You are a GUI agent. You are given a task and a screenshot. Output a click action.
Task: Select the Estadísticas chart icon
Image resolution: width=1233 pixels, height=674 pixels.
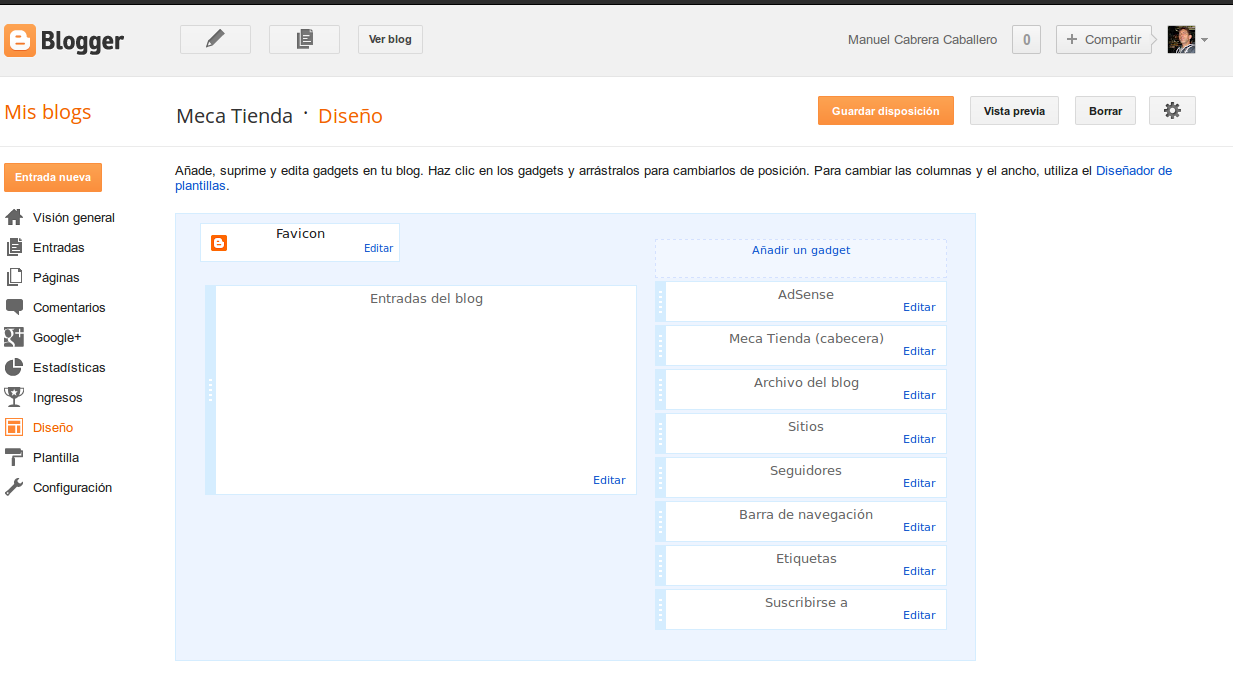(14, 367)
